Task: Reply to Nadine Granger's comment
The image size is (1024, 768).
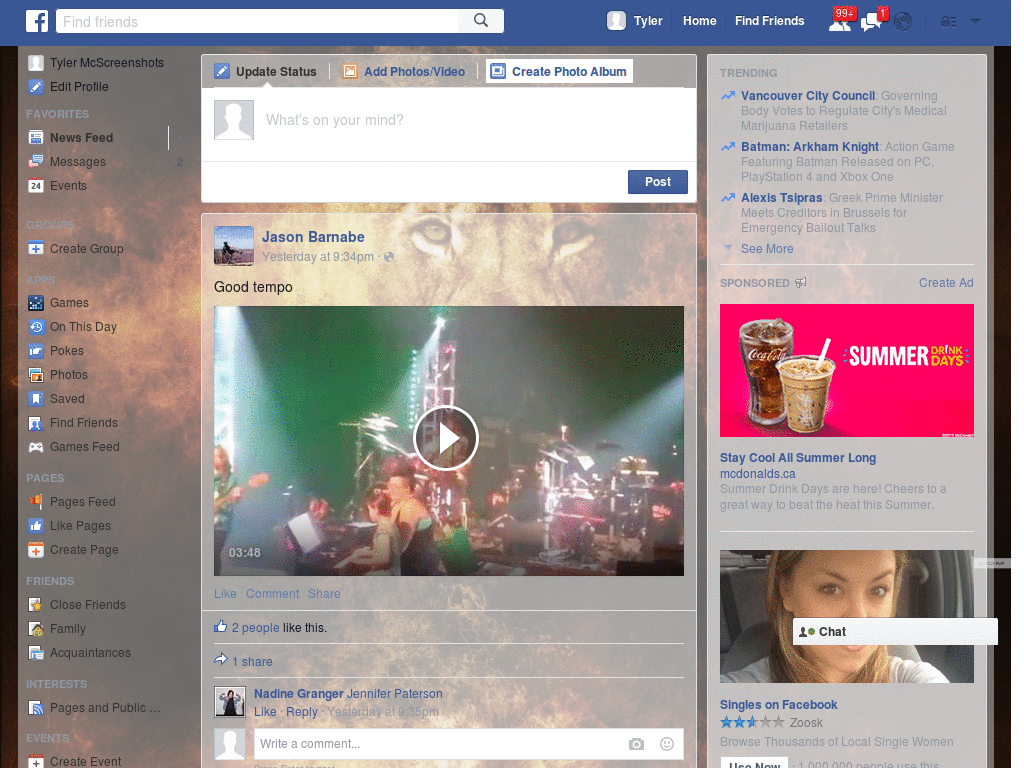Action: coord(302,712)
